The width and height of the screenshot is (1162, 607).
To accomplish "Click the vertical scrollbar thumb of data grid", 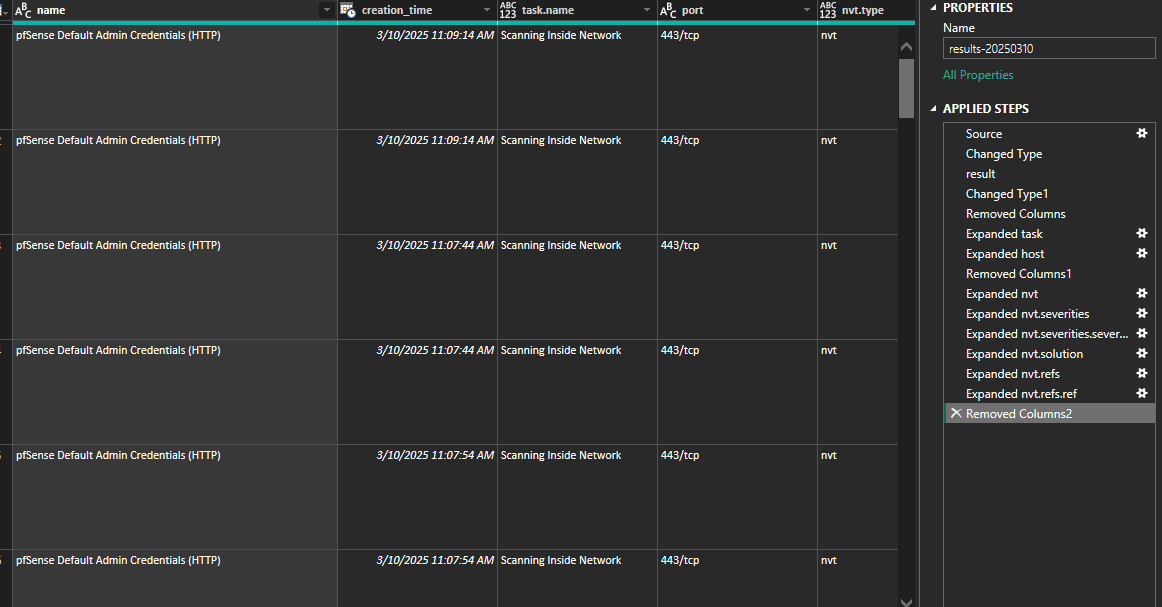I will pos(906,88).
